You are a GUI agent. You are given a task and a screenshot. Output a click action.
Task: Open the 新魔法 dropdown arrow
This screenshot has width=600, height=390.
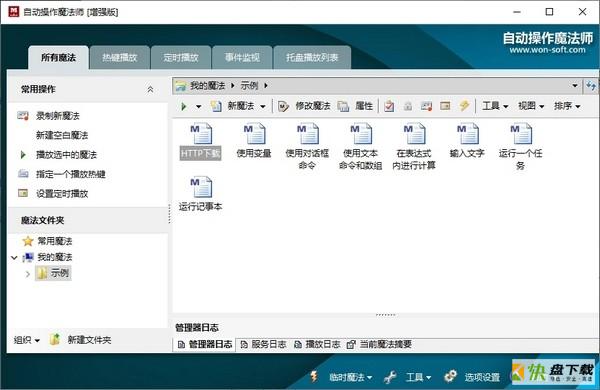263,106
